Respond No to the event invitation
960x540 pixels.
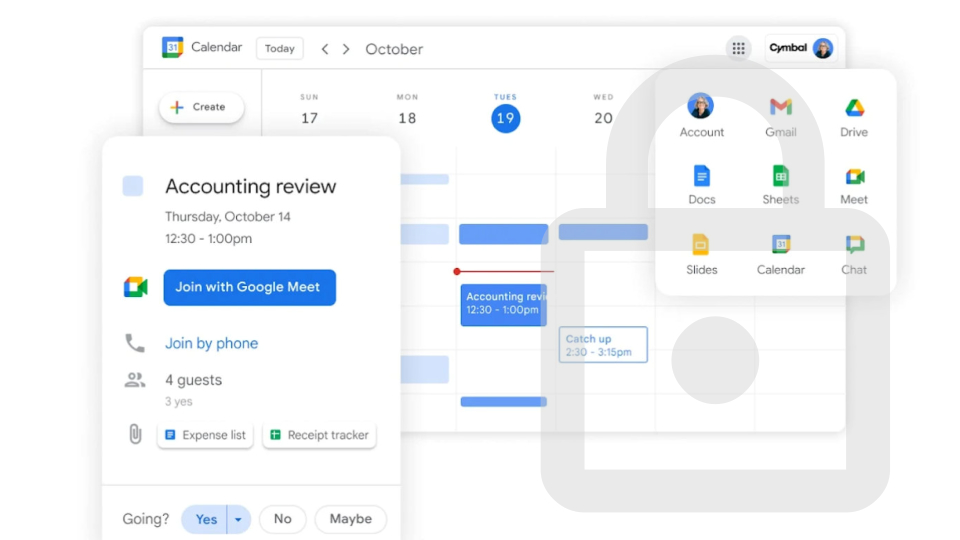(283, 519)
